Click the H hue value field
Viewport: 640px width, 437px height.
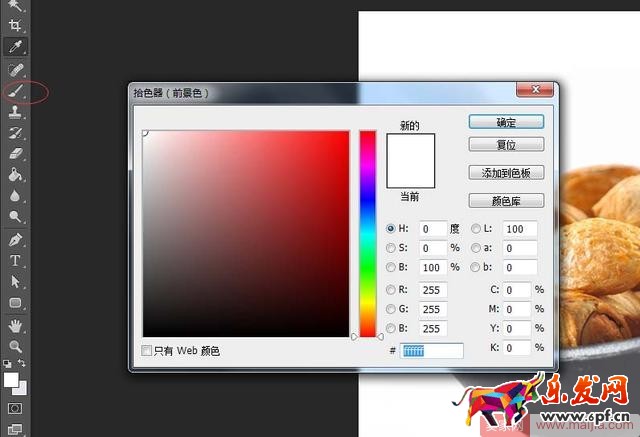(433, 228)
